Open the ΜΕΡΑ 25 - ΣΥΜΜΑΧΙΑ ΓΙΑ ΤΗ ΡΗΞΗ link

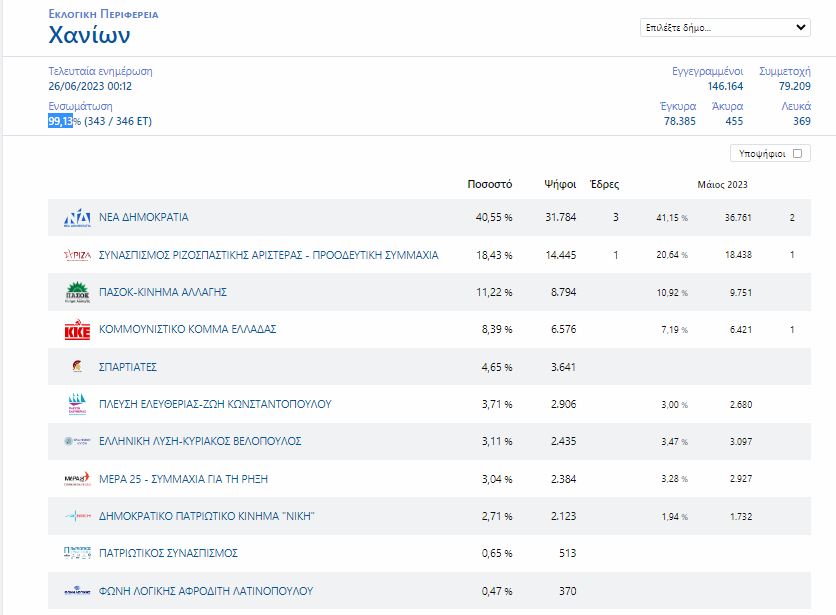point(183,479)
